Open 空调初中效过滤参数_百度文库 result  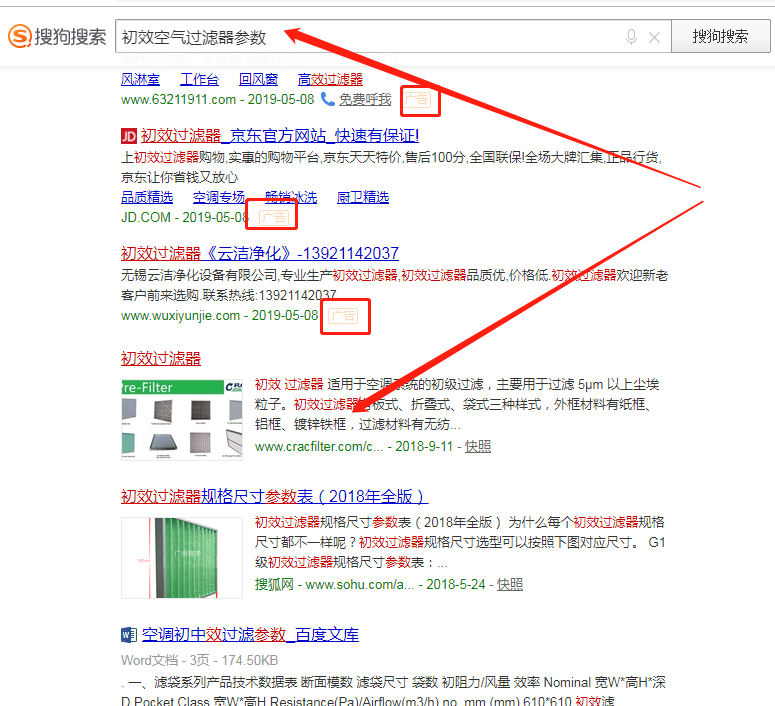[250, 634]
